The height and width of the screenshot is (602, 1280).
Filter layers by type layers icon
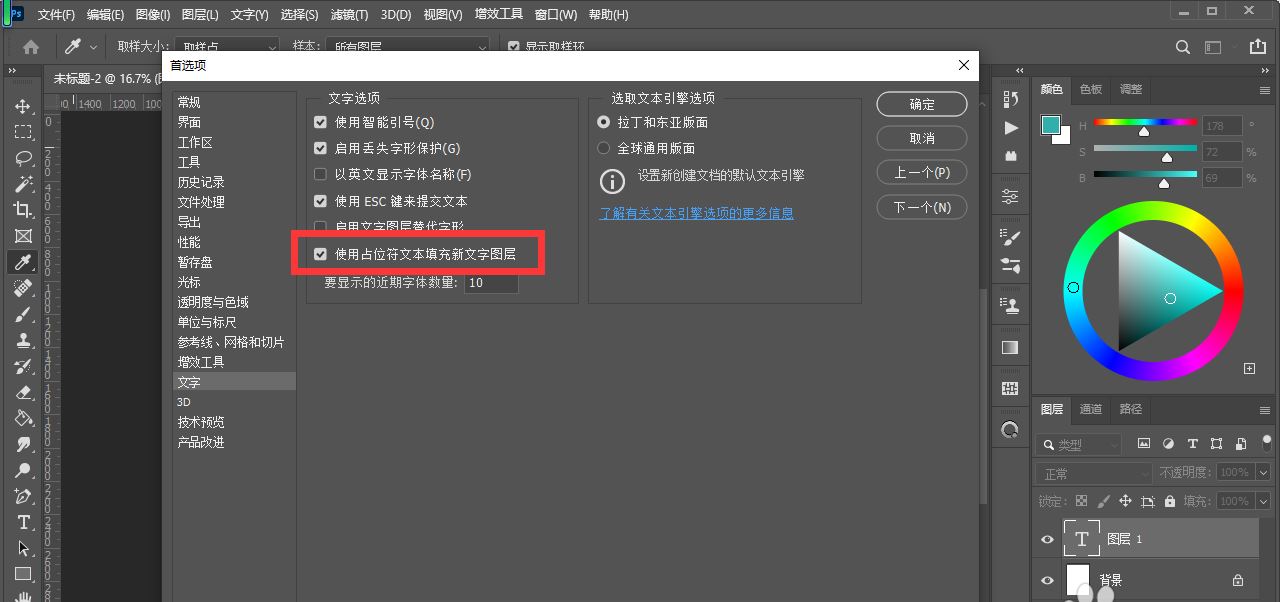(1192, 444)
